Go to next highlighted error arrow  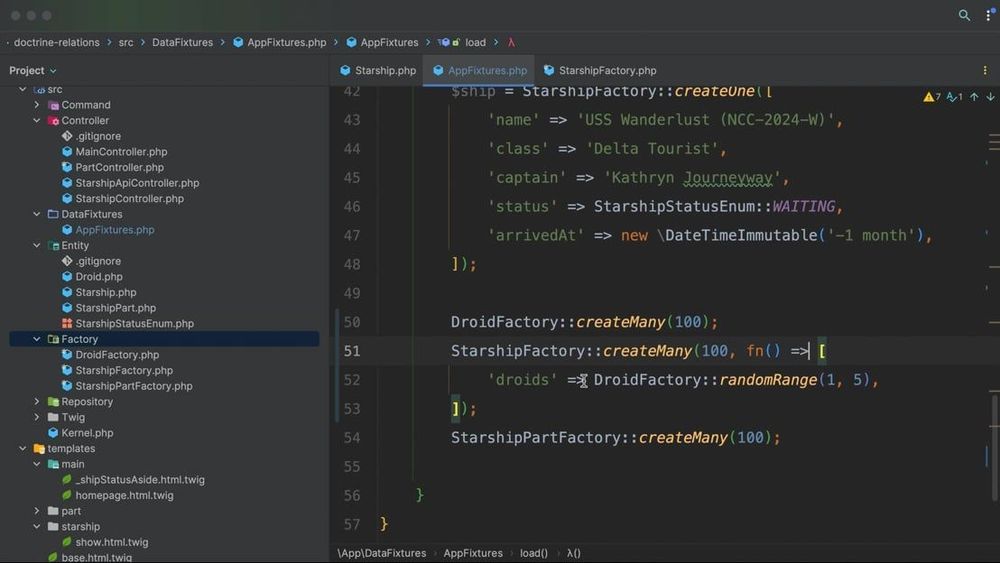click(990, 97)
